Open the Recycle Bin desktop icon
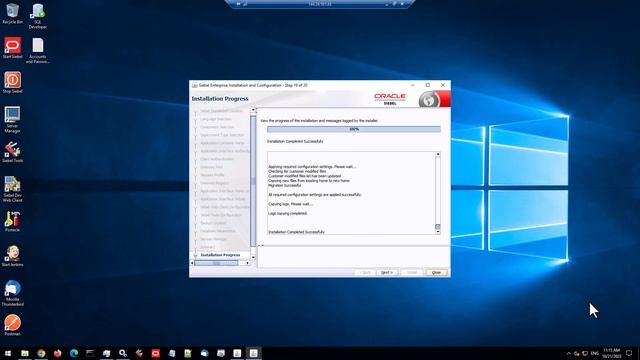The image size is (640, 360). coord(12,13)
